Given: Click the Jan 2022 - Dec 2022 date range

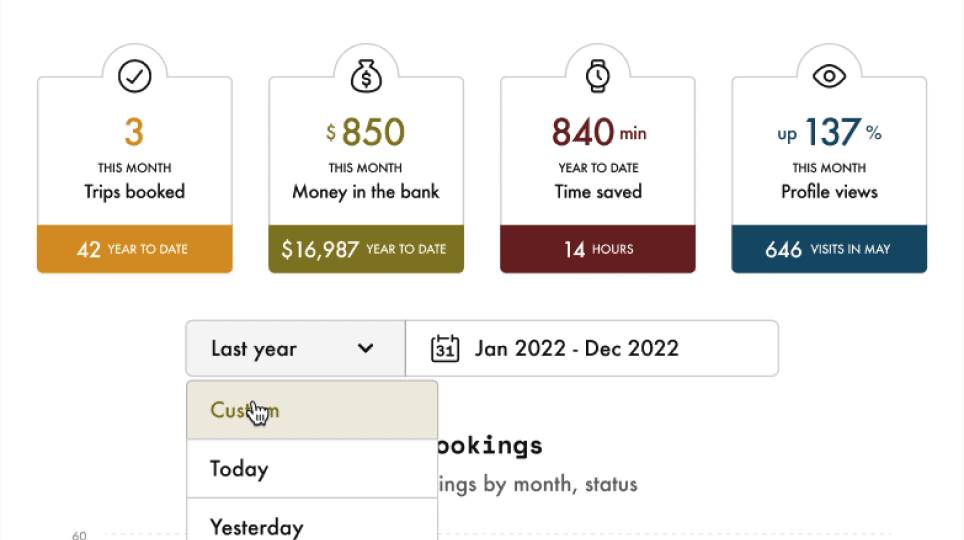Looking at the screenshot, I should (577, 349).
